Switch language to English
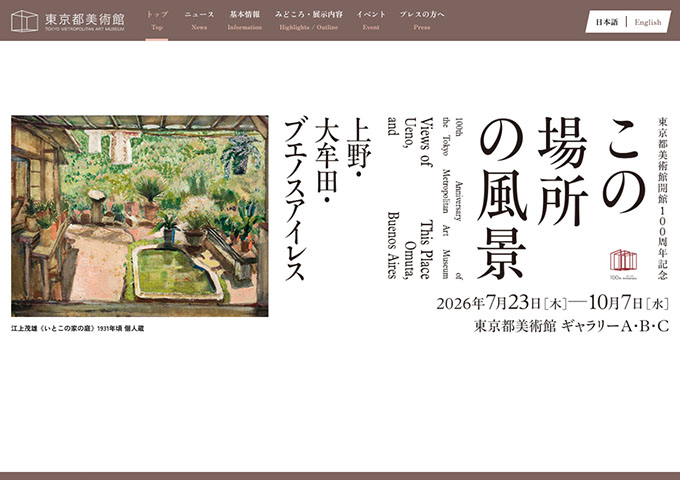680x480 pixels. click(648, 22)
